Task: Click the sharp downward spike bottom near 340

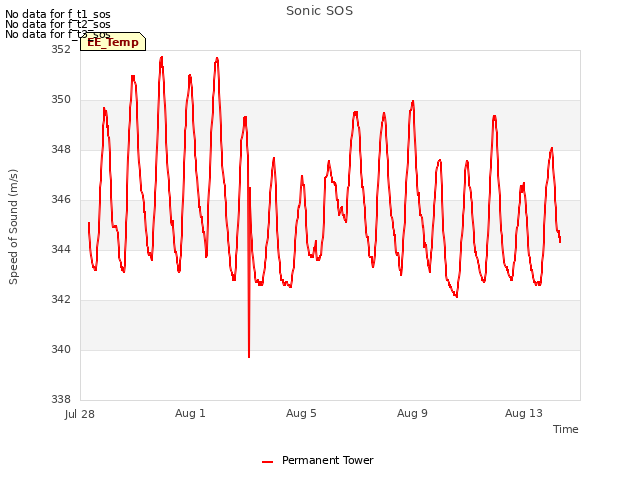Action: point(249,356)
